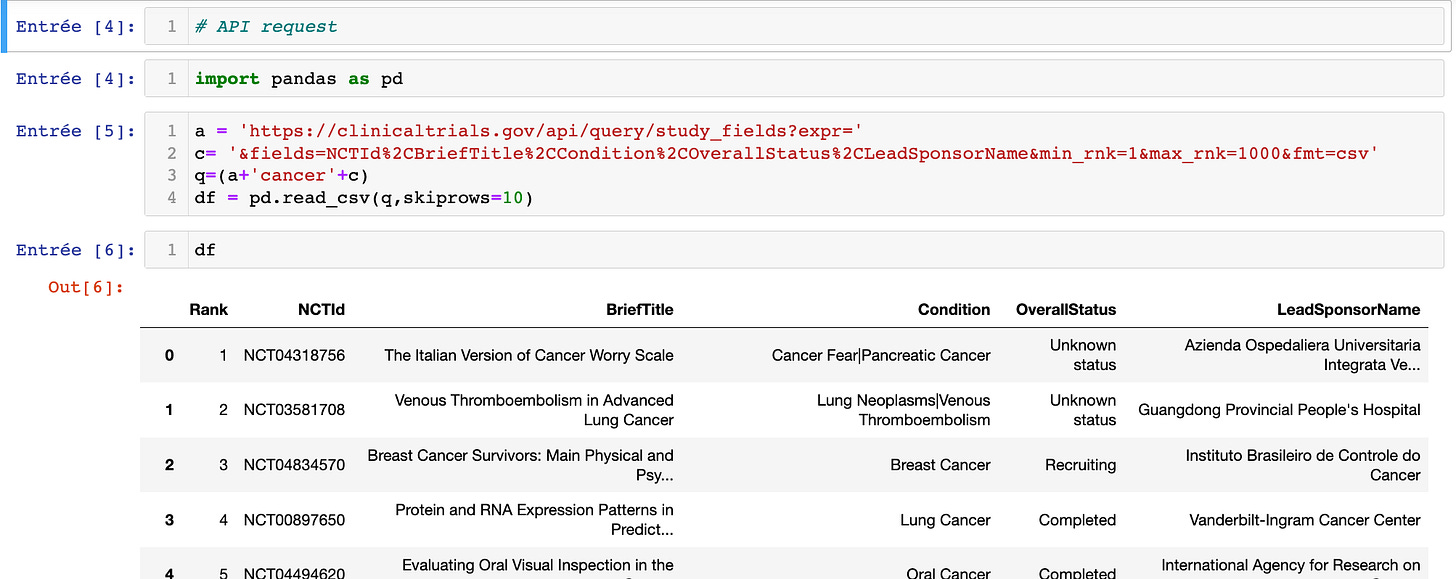Screen dimensions: 1456x579
Task: Click 'Azienda Ospedaliera Universitaria Integrata Ve...'
Action: tap(1302, 355)
